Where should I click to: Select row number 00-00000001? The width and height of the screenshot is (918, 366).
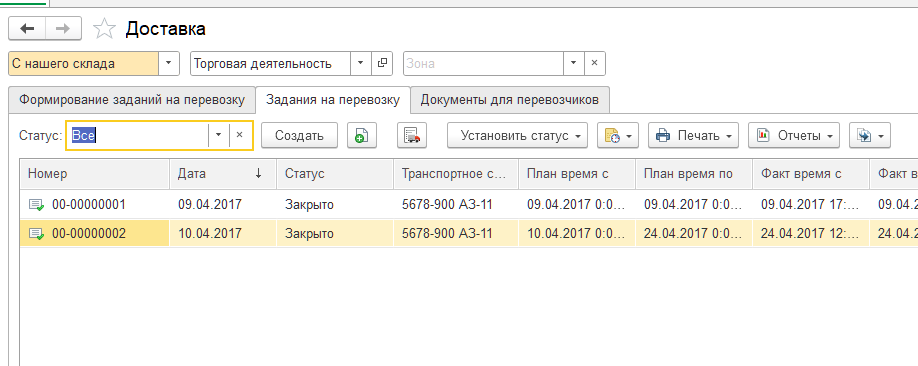[x=89, y=204]
